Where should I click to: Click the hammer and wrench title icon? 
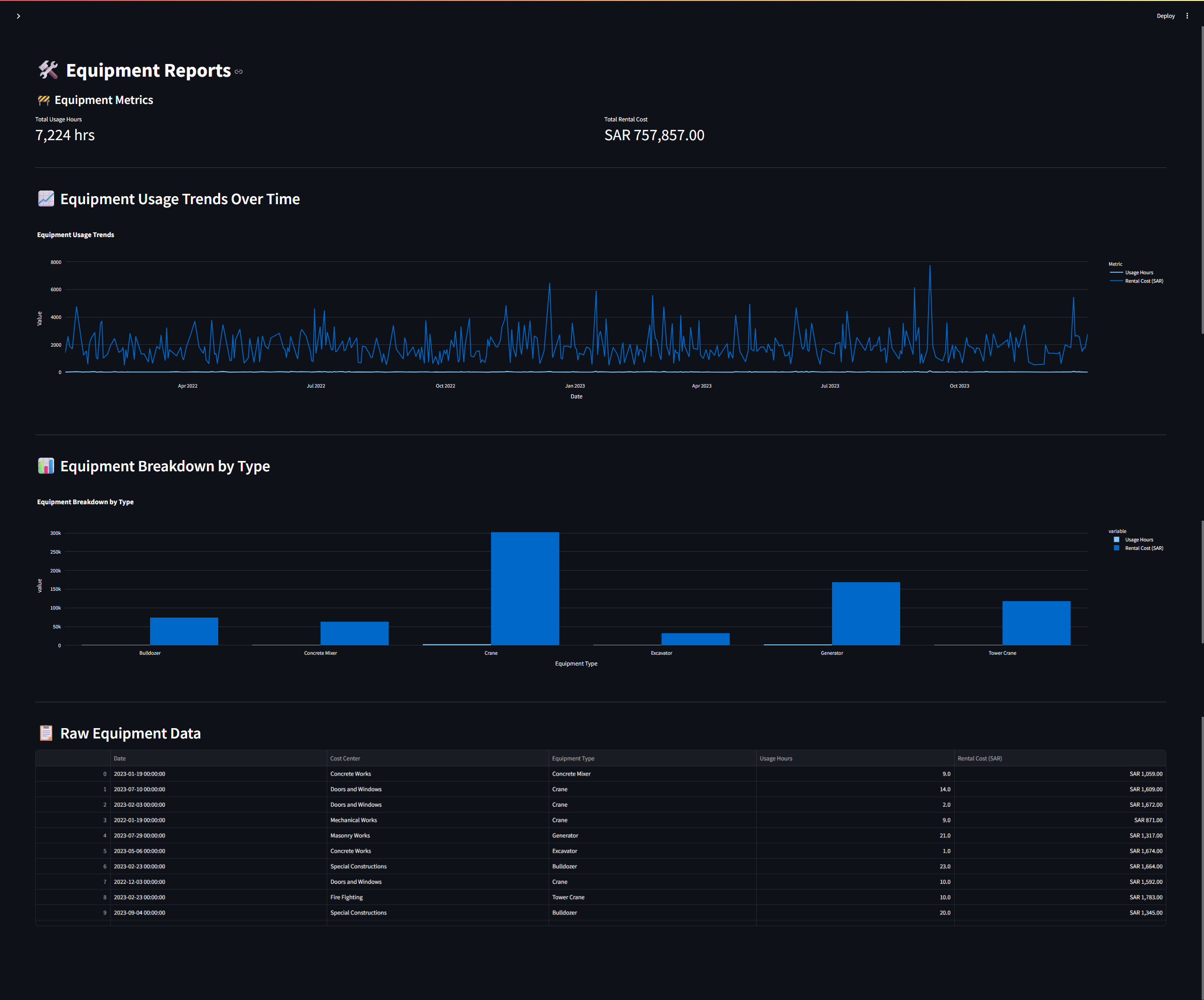pos(48,70)
